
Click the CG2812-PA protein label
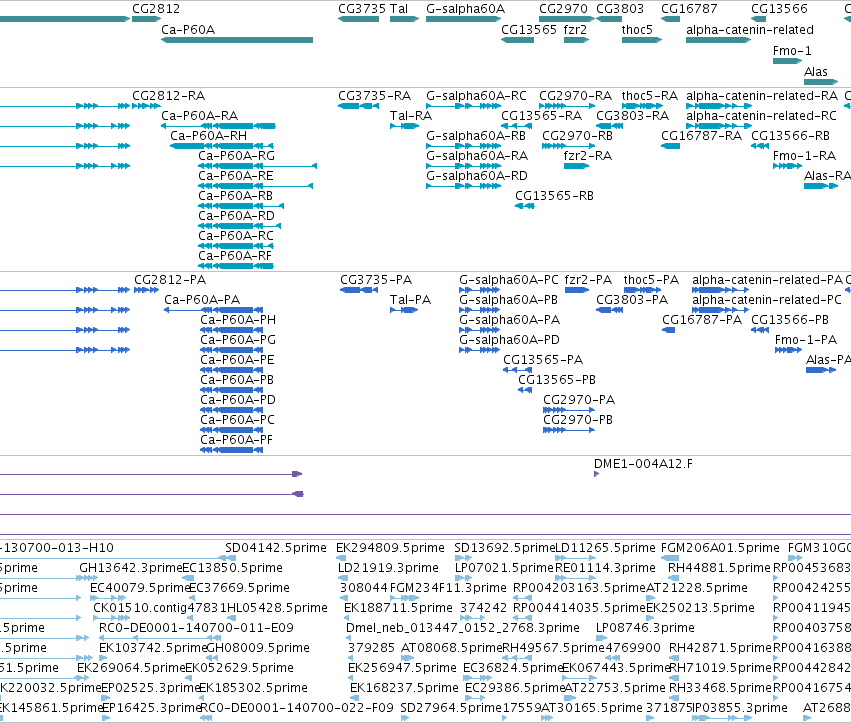(x=170, y=280)
